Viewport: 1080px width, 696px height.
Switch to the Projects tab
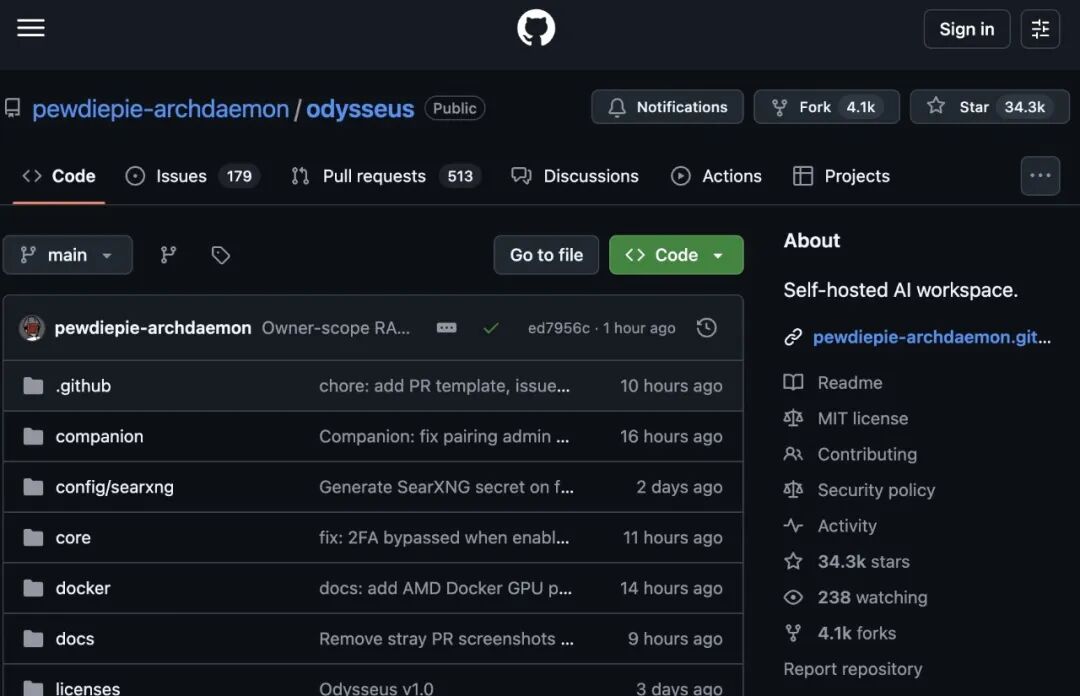pyautogui.click(x=842, y=176)
